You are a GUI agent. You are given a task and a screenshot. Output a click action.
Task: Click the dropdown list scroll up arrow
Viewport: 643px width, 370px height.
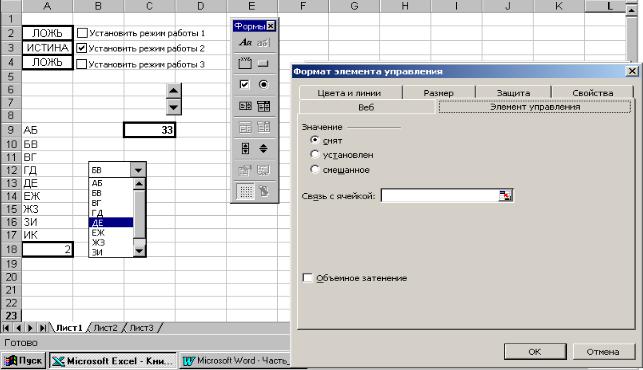click(139, 184)
